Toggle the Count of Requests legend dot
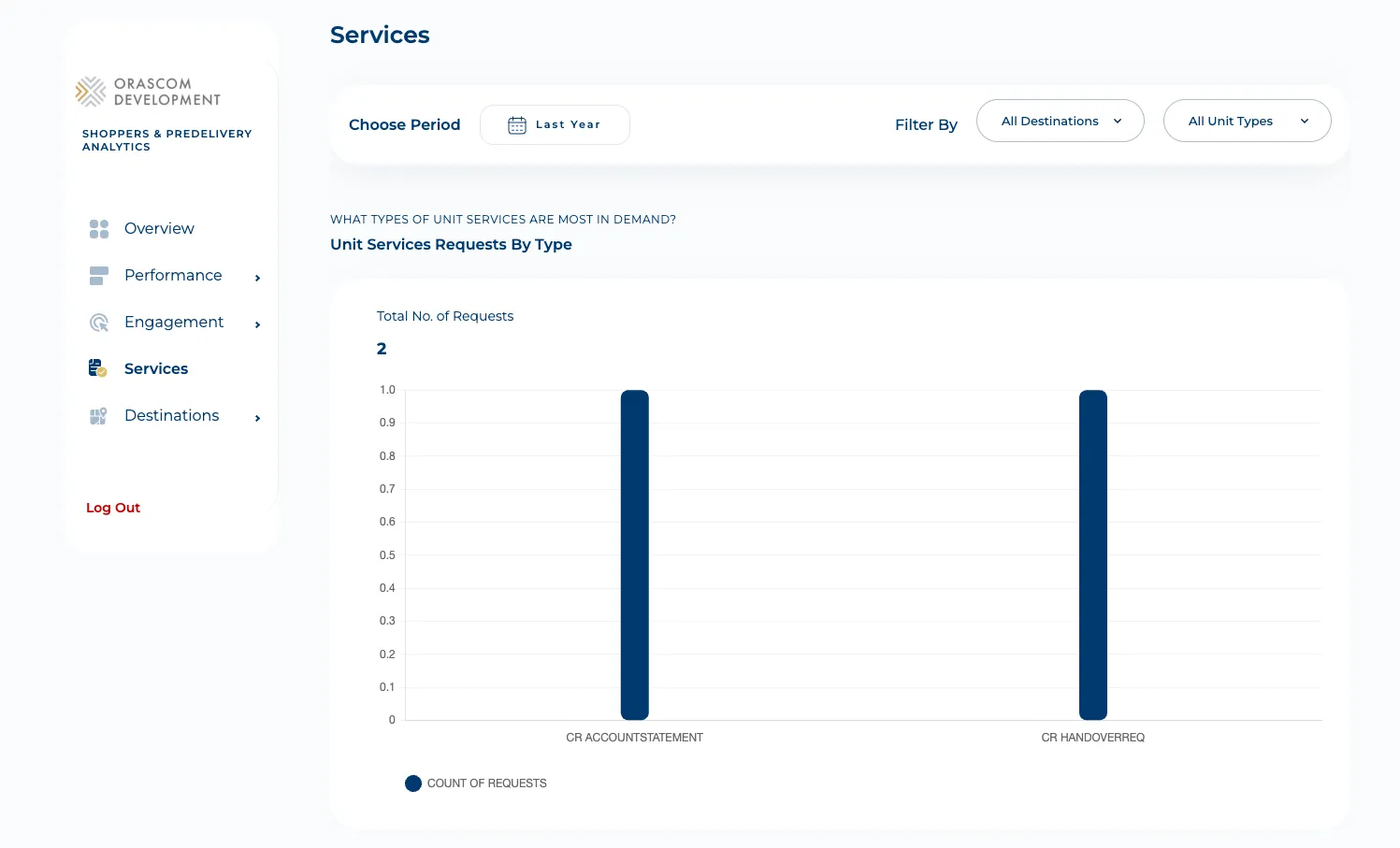 tap(413, 783)
